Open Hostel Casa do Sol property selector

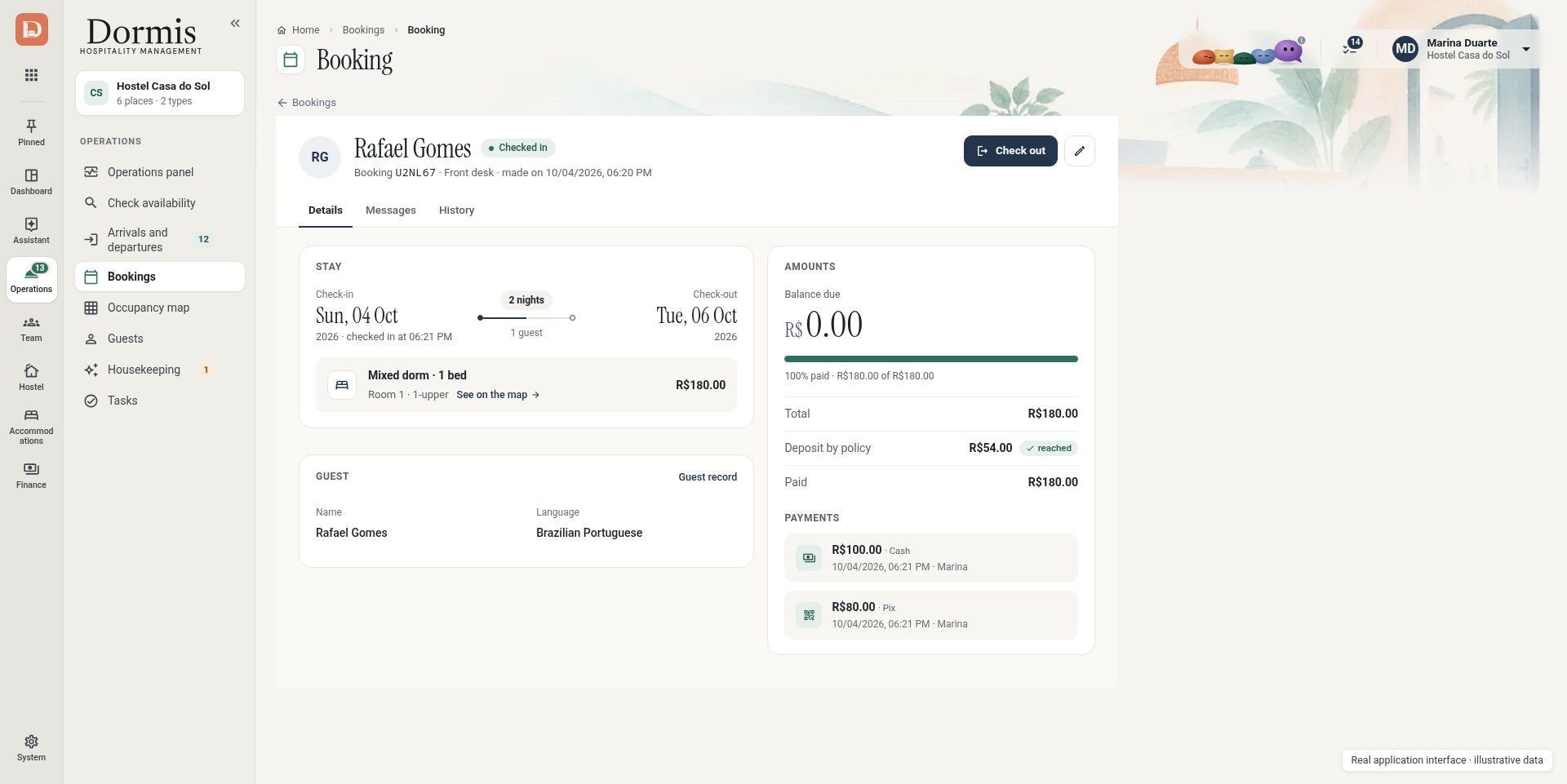tap(160, 93)
